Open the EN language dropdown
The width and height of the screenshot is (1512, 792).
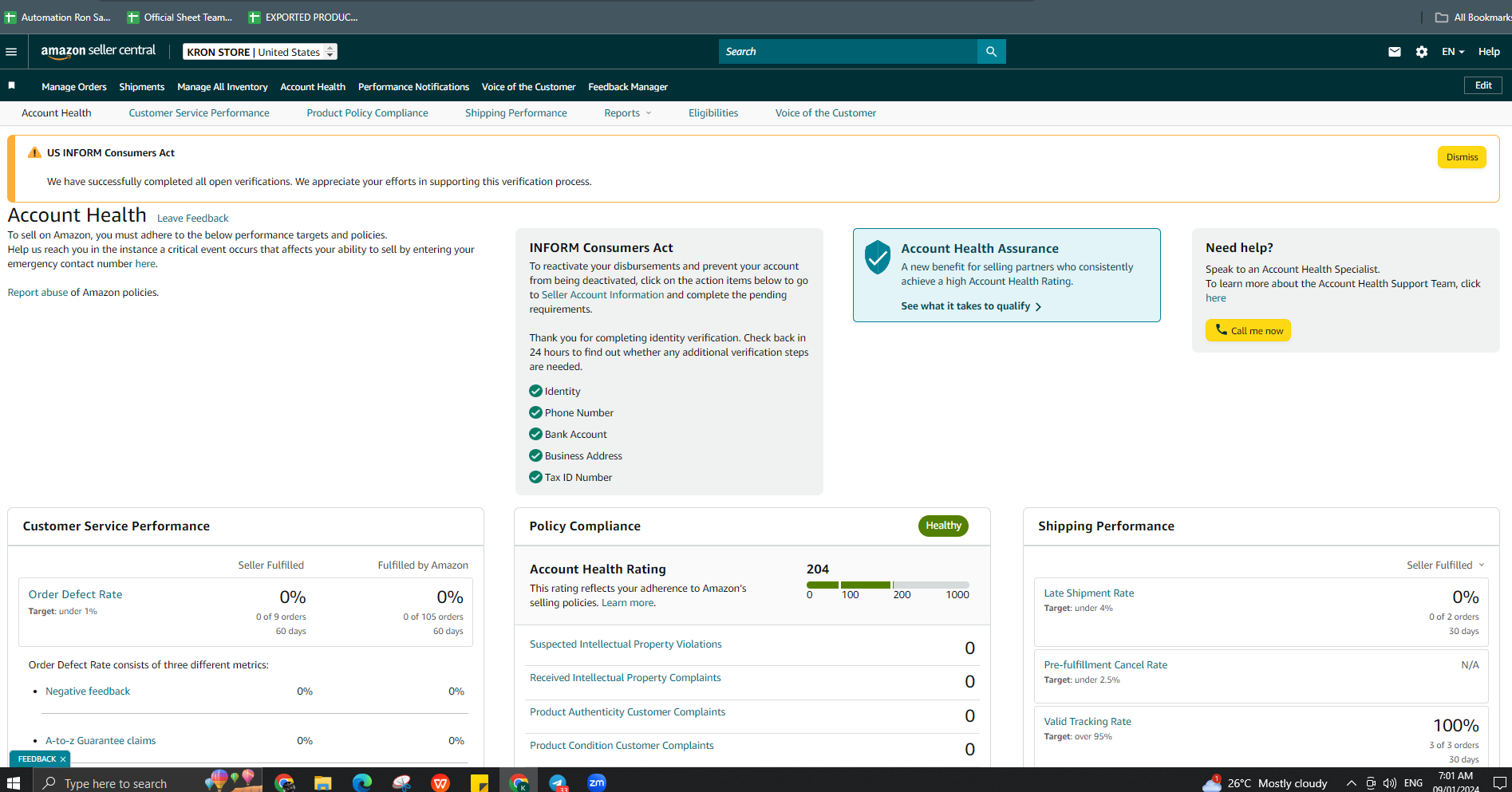(1453, 52)
